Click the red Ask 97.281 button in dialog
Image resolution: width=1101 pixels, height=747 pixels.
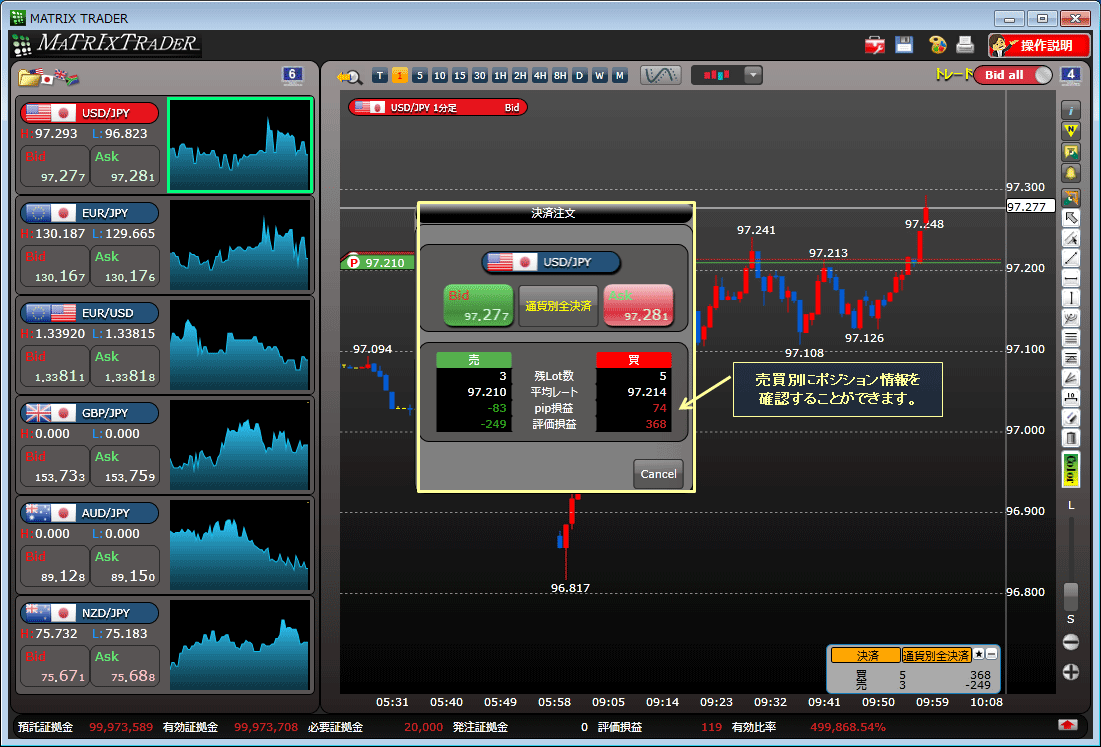(x=638, y=305)
